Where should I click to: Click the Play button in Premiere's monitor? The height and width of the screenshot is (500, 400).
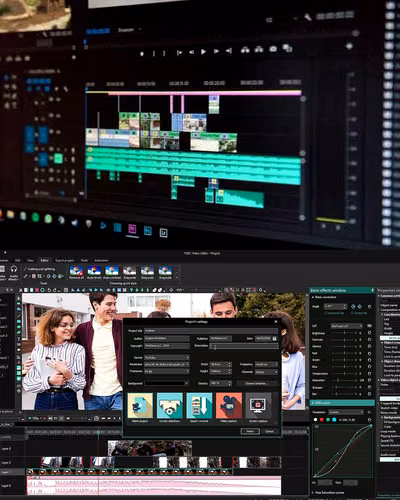click(203, 52)
